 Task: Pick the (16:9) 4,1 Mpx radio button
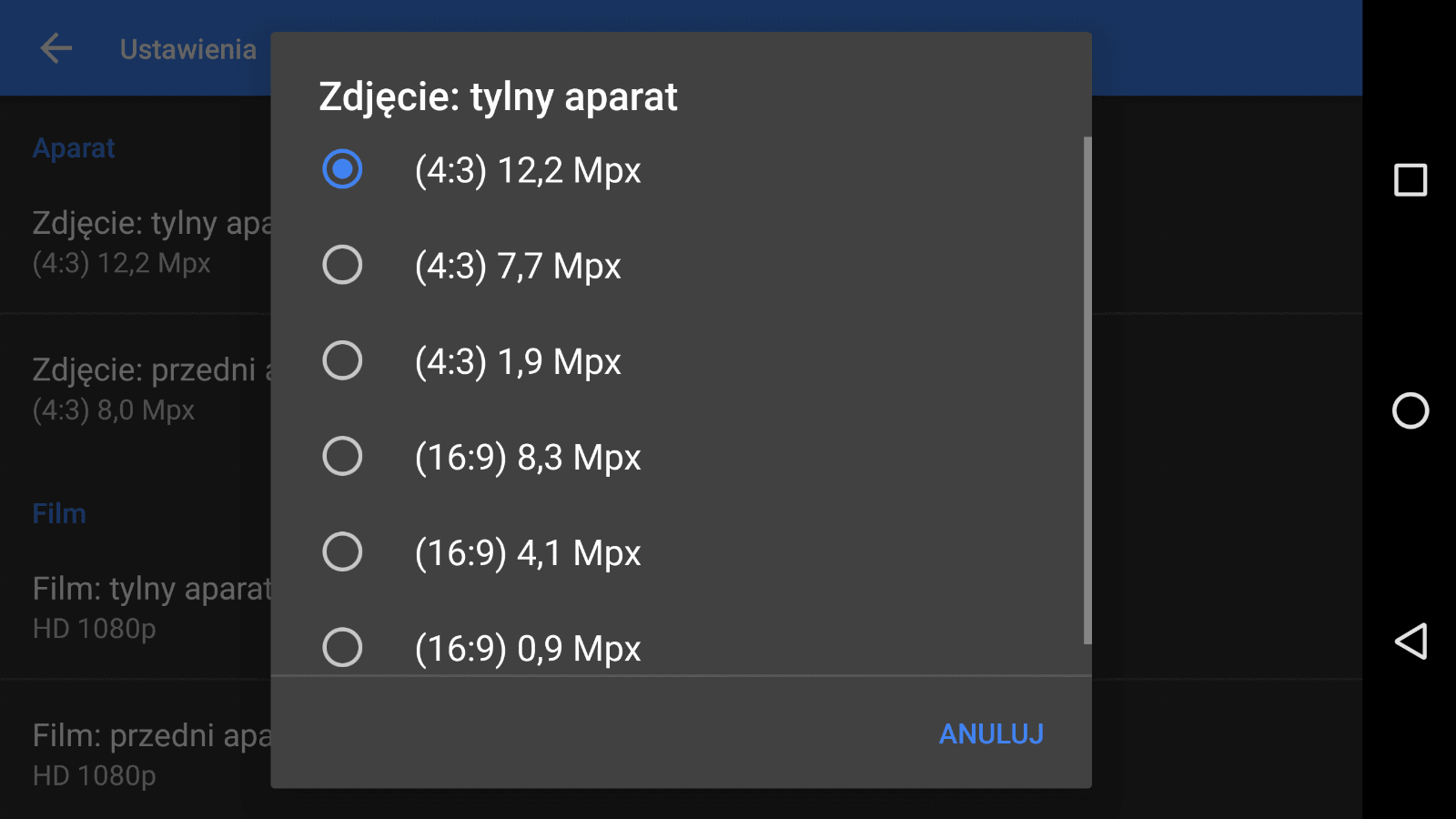[x=343, y=551]
